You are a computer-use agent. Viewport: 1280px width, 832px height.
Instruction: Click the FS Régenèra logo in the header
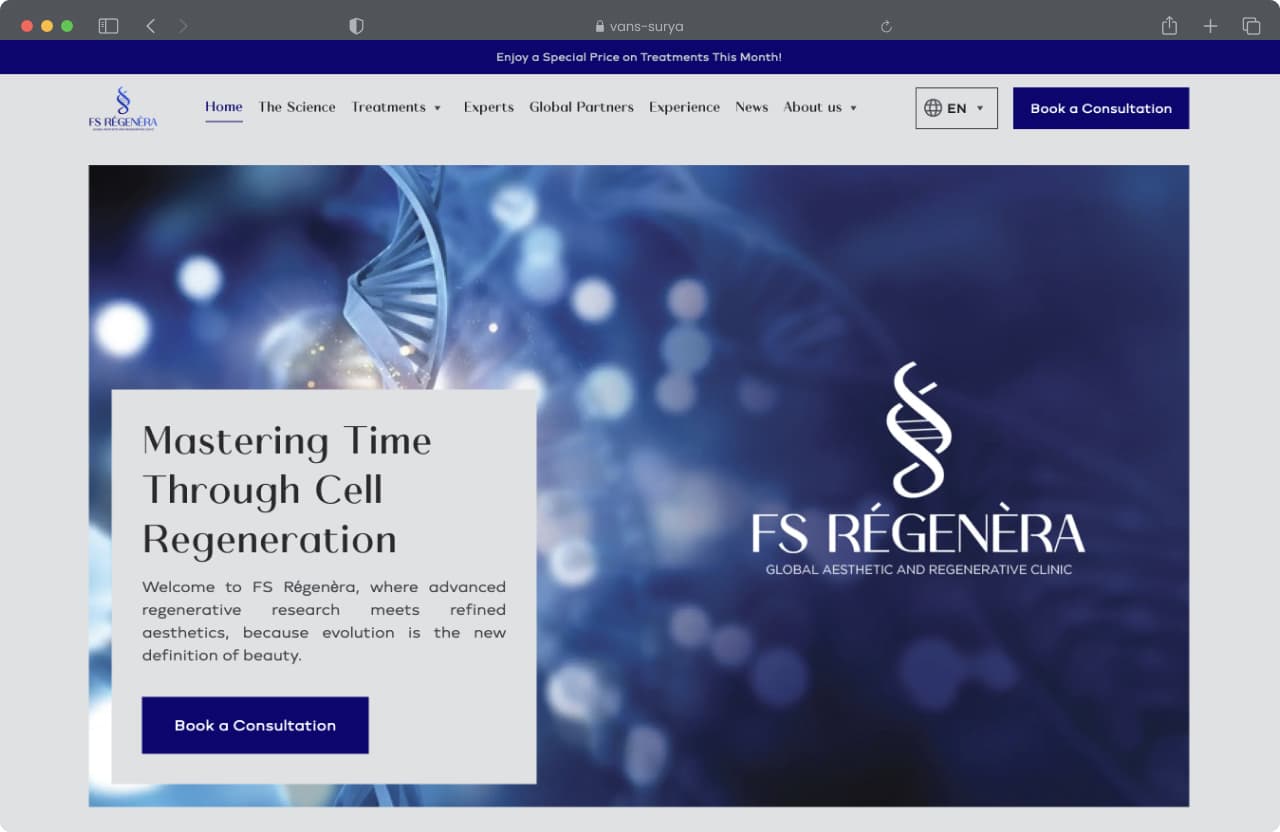tap(122, 108)
